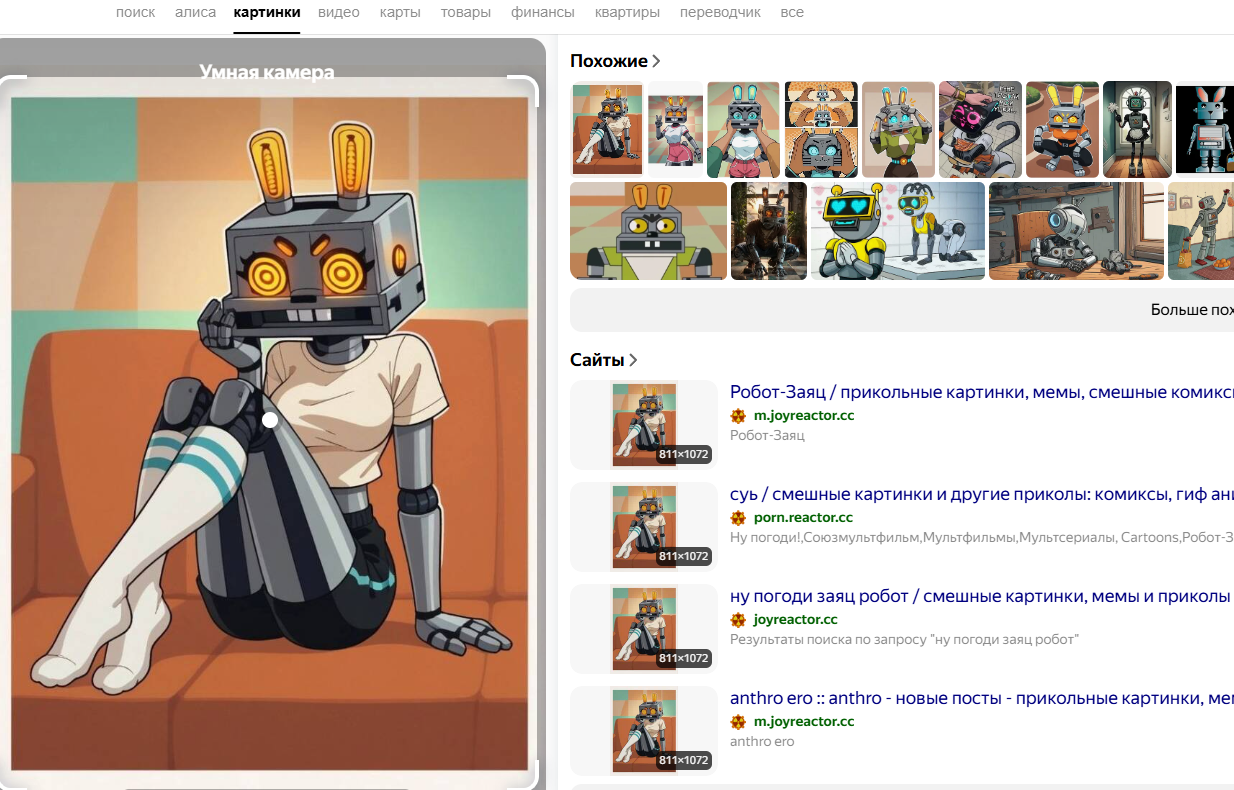Go to the квартиры tab
Image resolution: width=1234 pixels, height=790 pixels.
pyautogui.click(x=627, y=13)
